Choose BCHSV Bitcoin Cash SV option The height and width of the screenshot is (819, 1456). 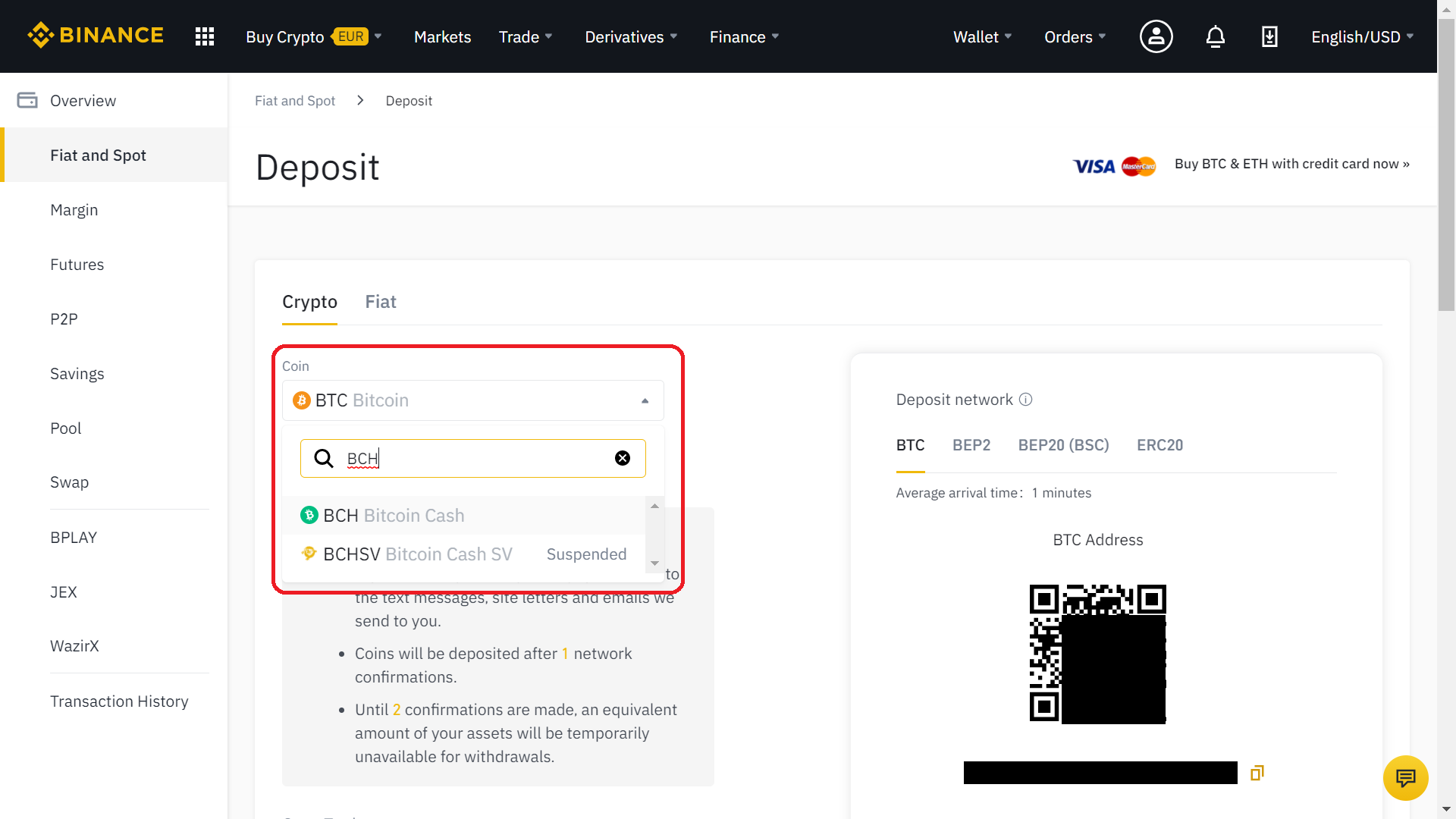pyautogui.click(x=463, y=554)
